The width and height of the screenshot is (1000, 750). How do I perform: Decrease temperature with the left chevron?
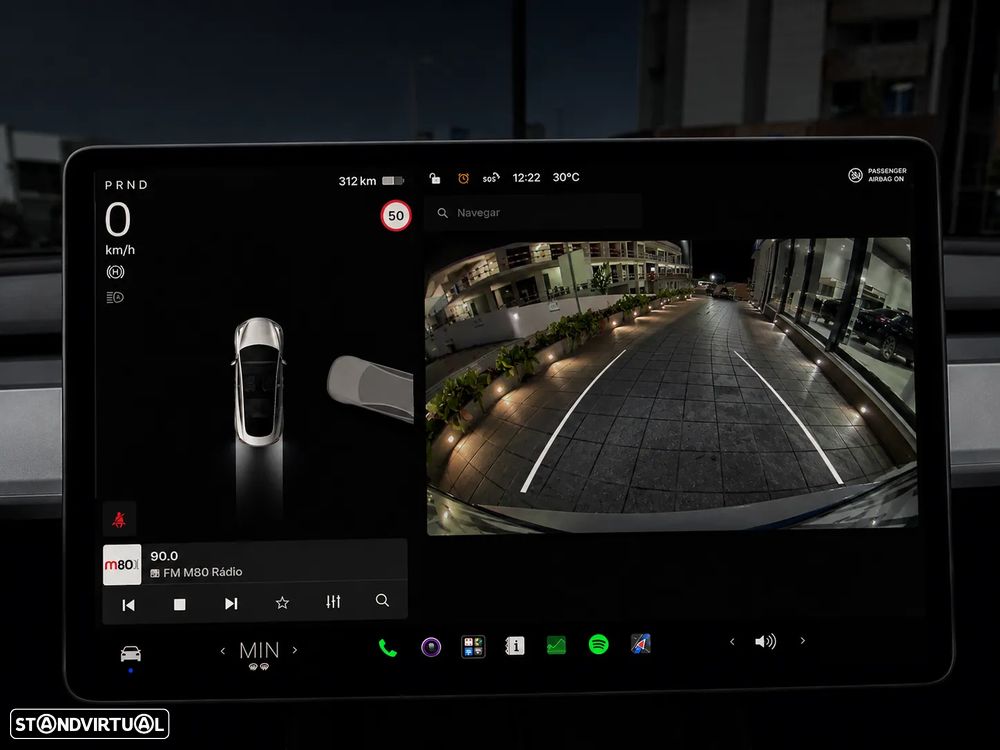pos(223,651)
